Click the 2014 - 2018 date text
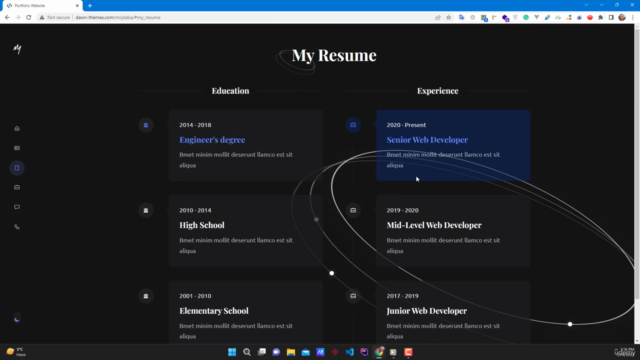The image size is (640, 360). [x=195, y=125]
